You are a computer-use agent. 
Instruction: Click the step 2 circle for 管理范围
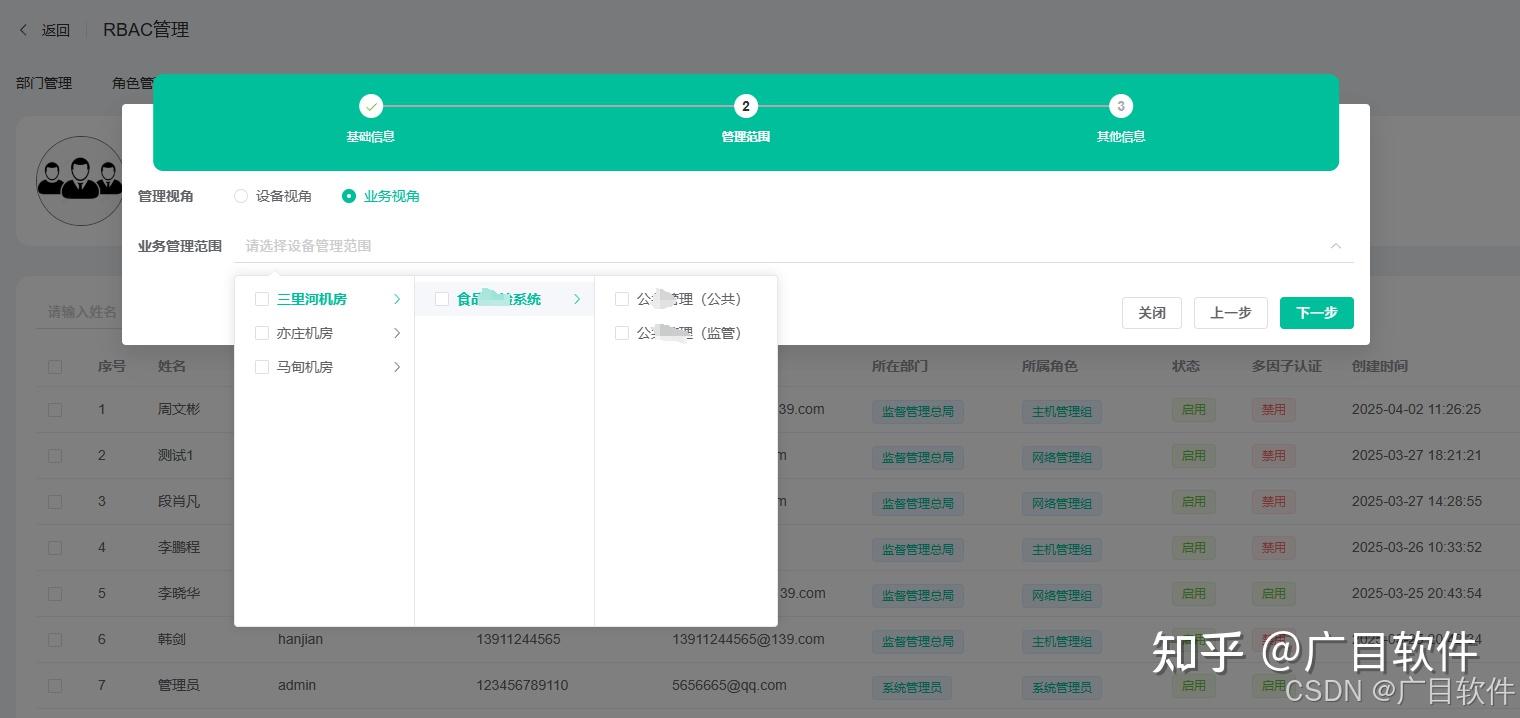point(746,106)
